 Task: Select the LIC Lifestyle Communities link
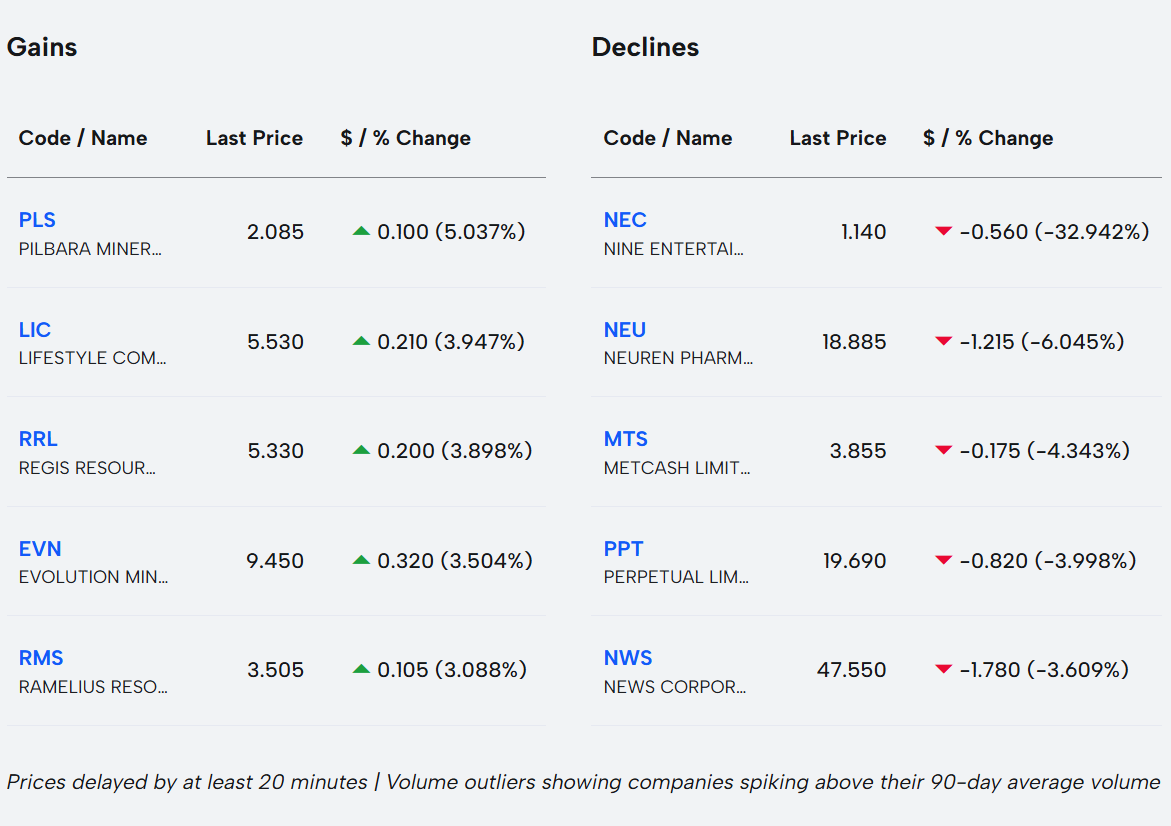pyautogui.click(x=35, y=330)
